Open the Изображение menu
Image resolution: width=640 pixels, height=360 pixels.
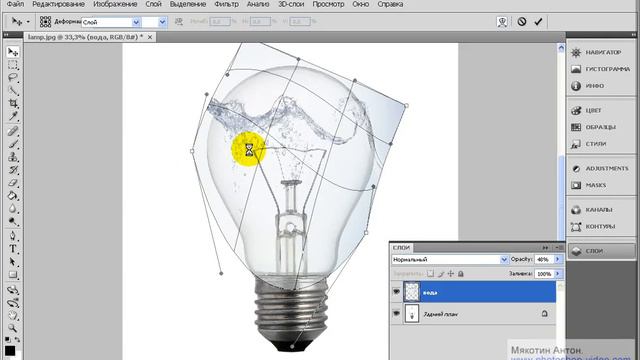pos(115,4)
